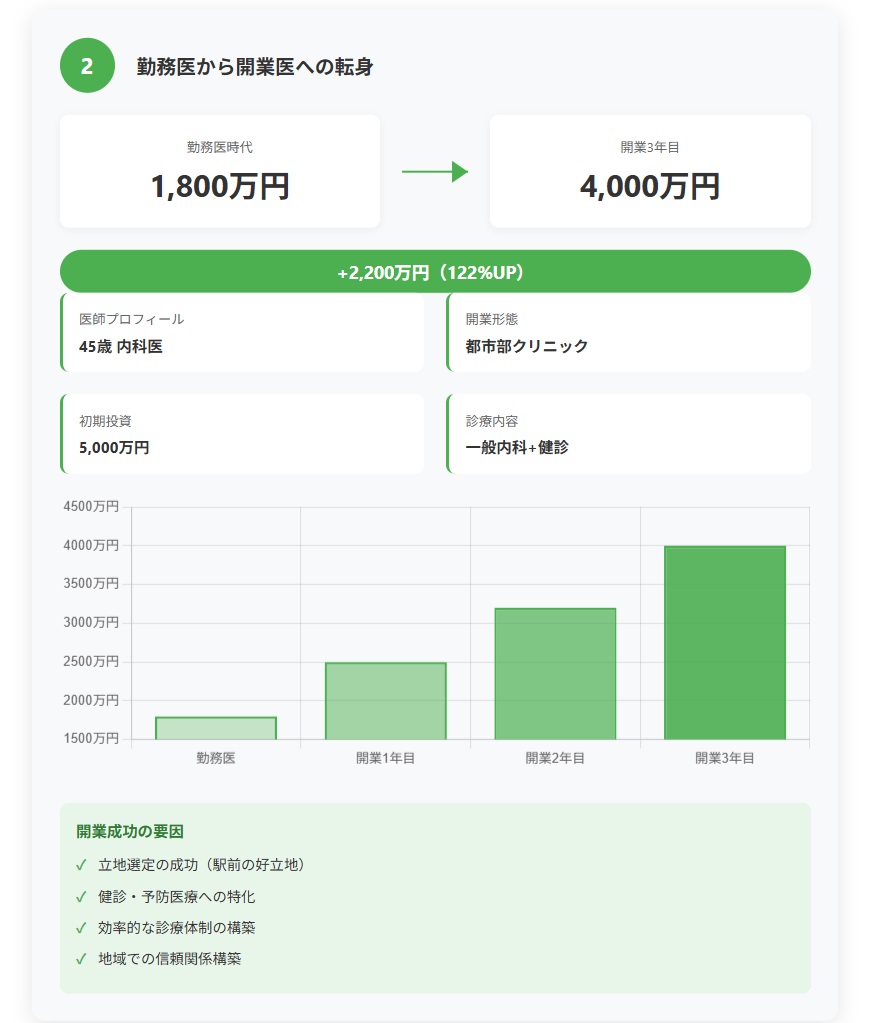
Task: Click the checkmark beside 地域での信頼関係構築
Action: click(x=81, y=958)
